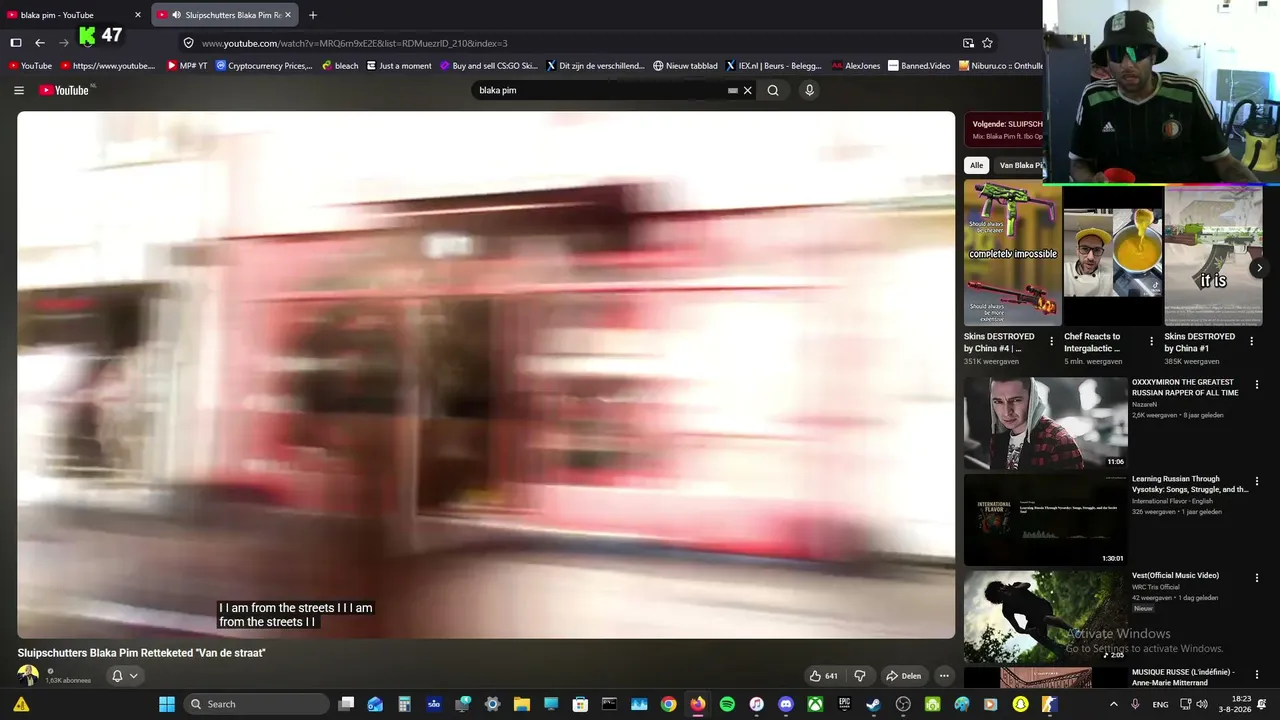Open options for MUSIQUE RUSSE video
The width and height of the screenshot is (1280, 720).
pyautogui.click(x=1257, y=675)
